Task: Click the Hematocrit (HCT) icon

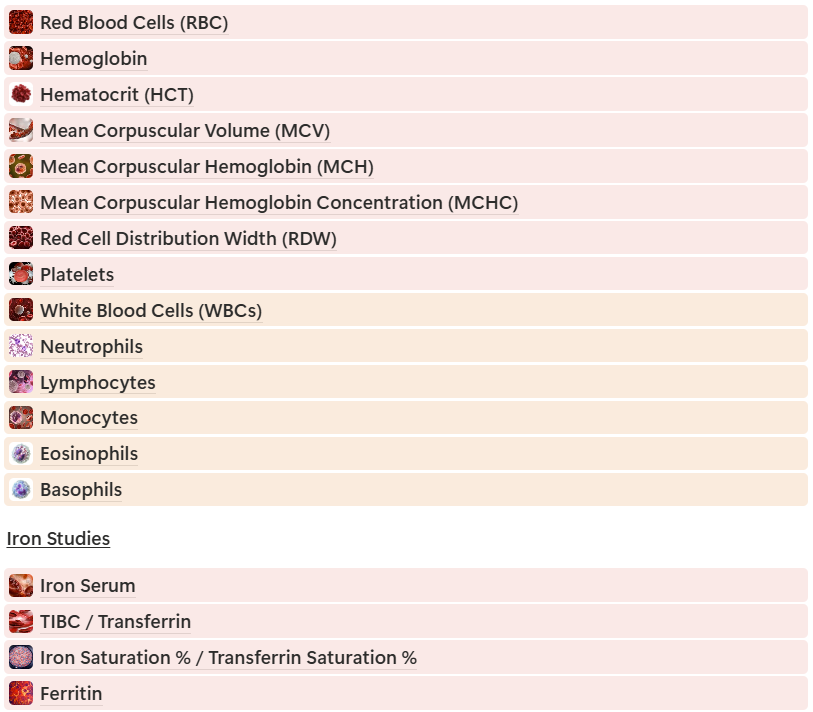Action: [x=21, y=94]
